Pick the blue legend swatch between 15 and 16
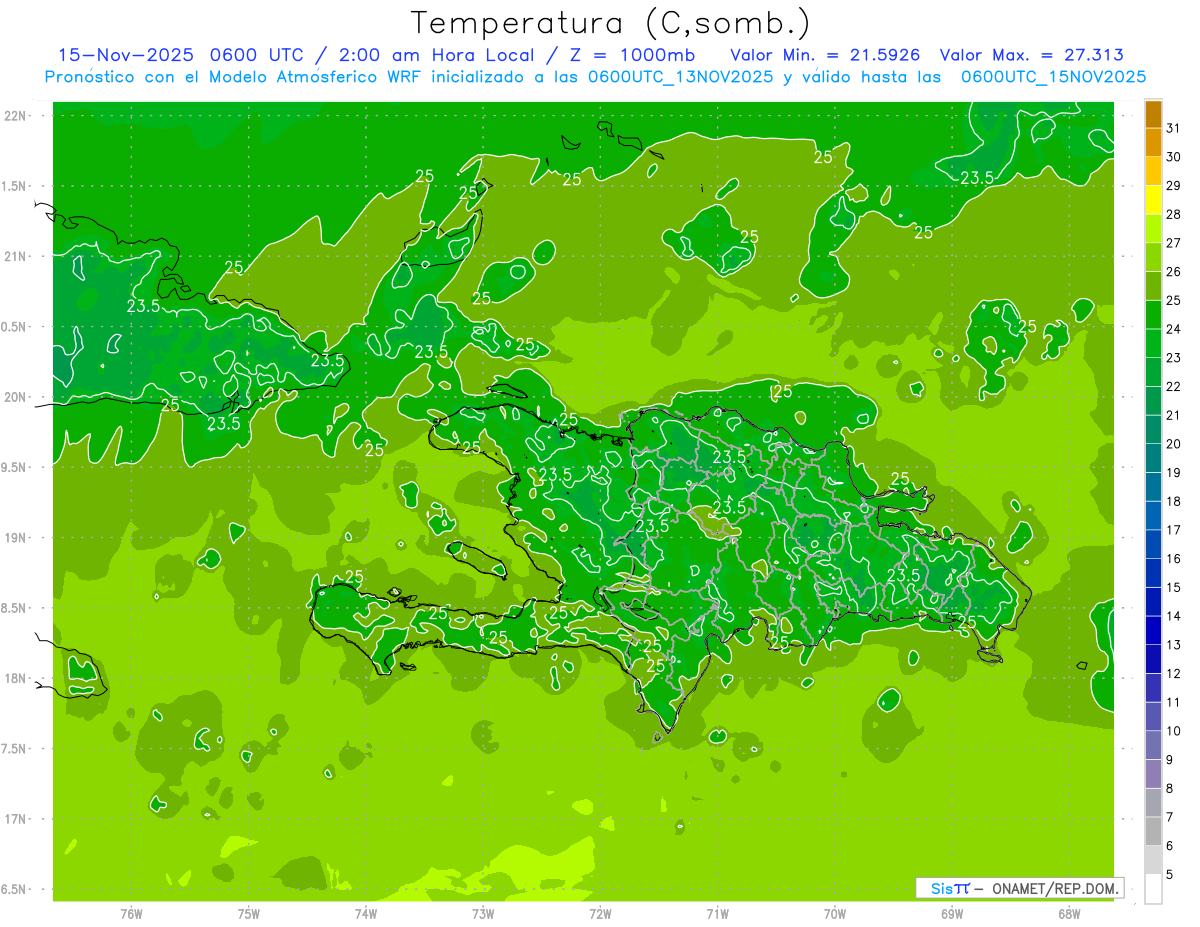 1153,573
